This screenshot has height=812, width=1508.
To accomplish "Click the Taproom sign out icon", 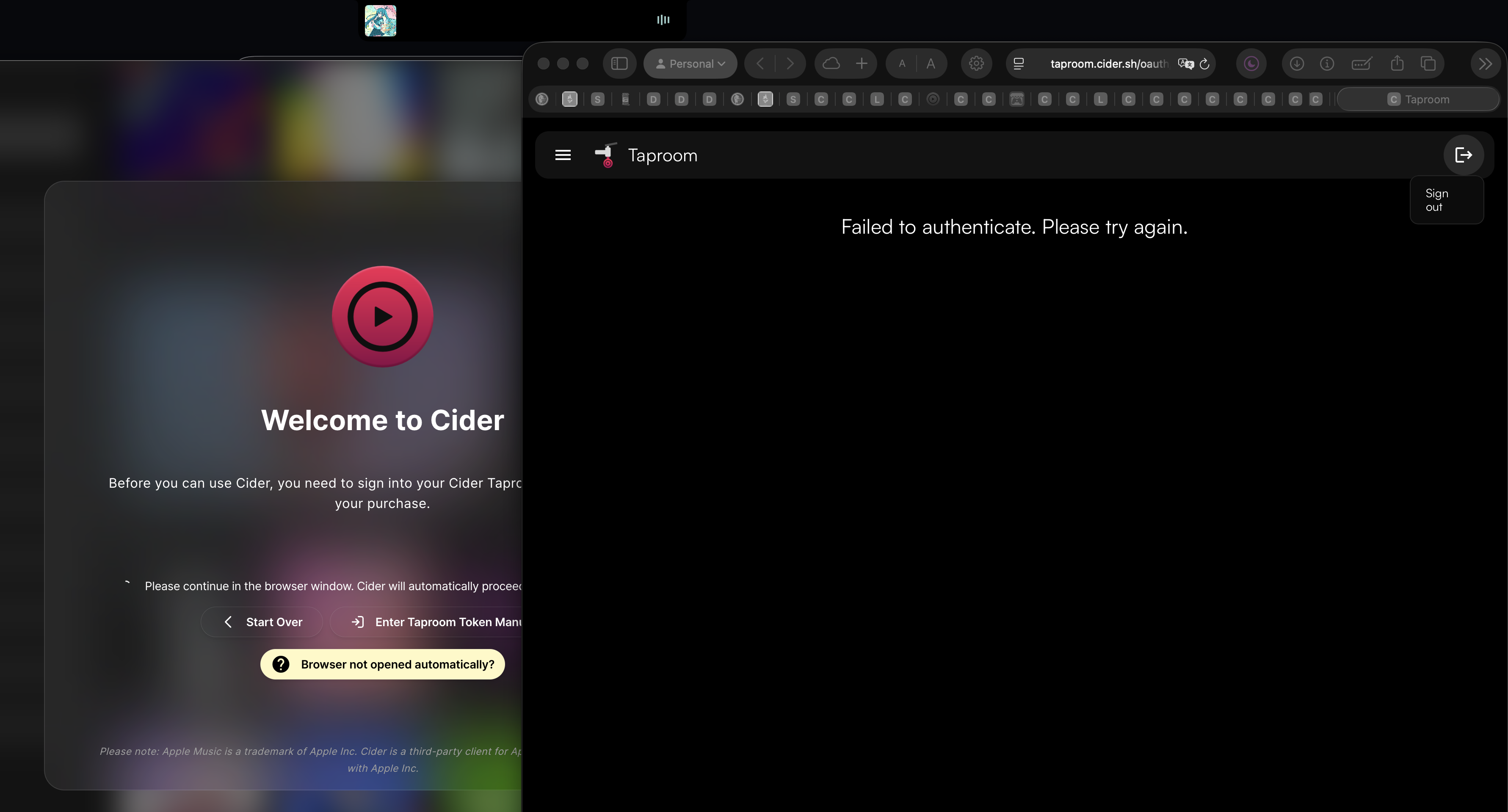I will (x=1464, y=155).
